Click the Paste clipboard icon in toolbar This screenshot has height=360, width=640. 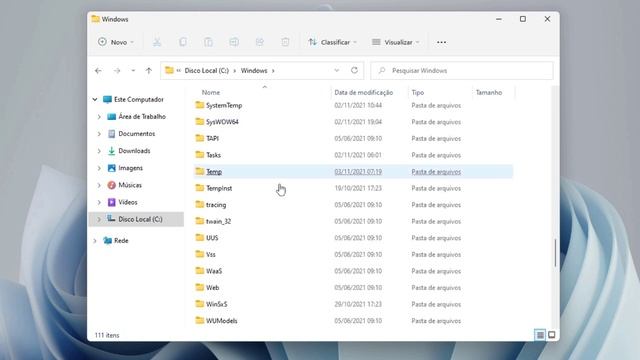click(x=208, y=42)
